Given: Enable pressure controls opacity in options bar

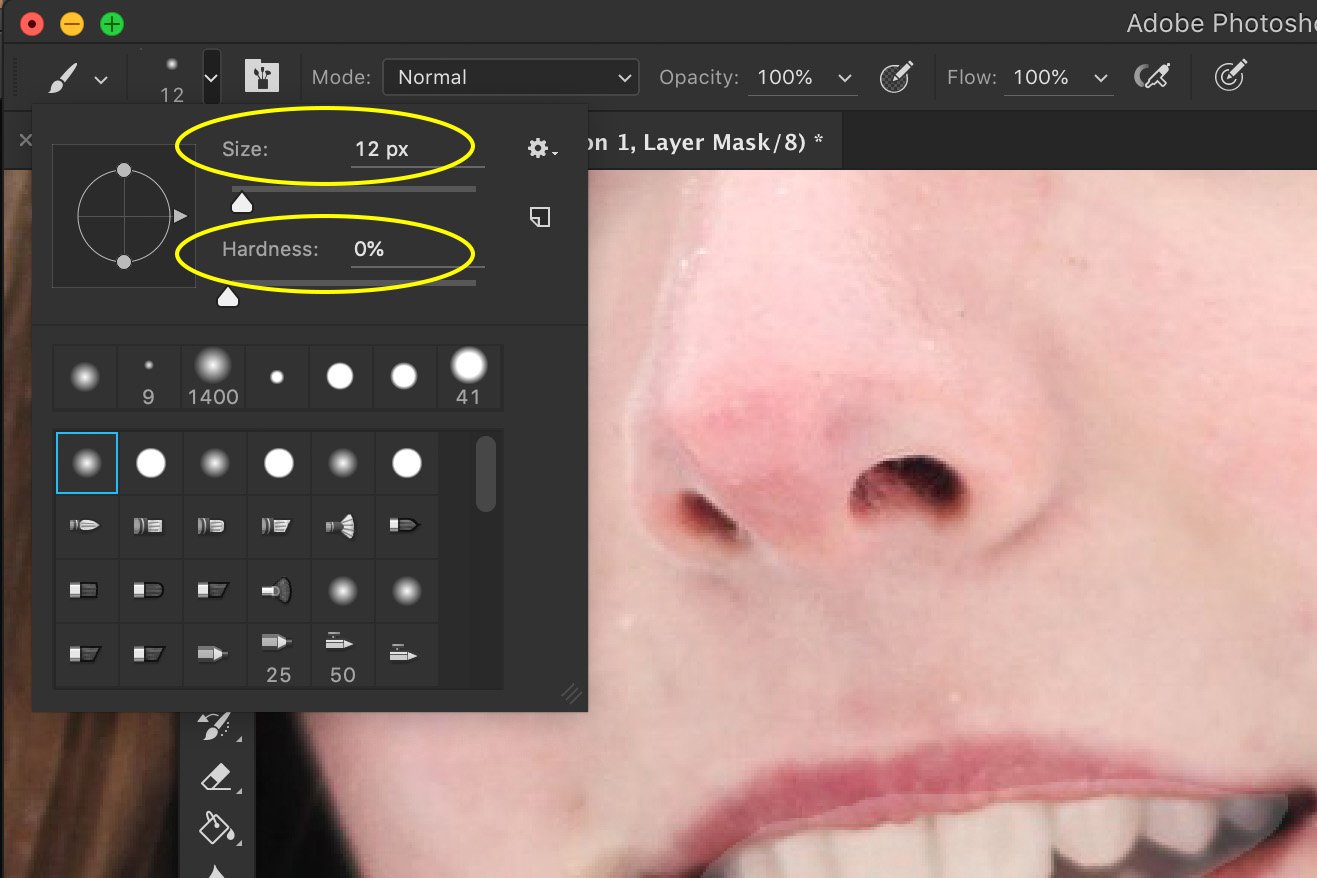Looking at the screenshot, I should click(897, 77).
